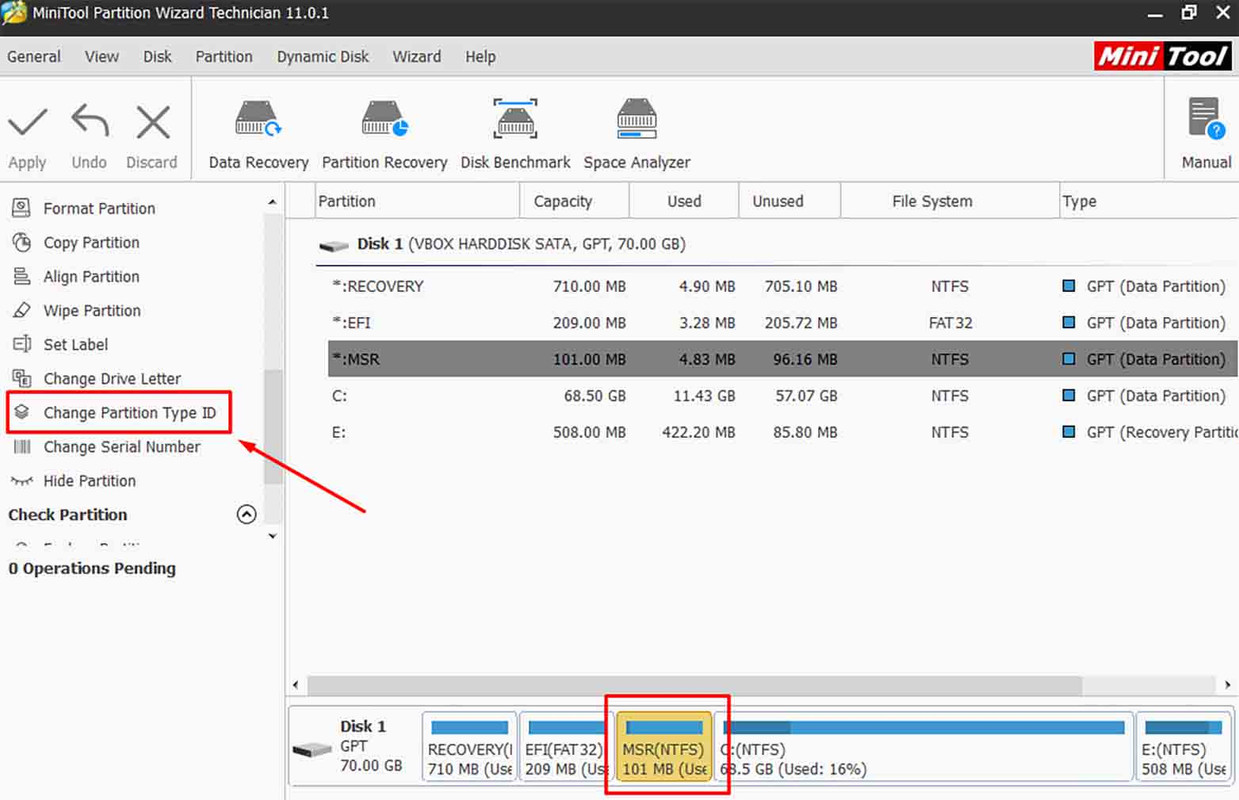This screenshot has height=800, width=1239.
Task: Click the sidebar scroll up arrow
Action: click(273, 202)
